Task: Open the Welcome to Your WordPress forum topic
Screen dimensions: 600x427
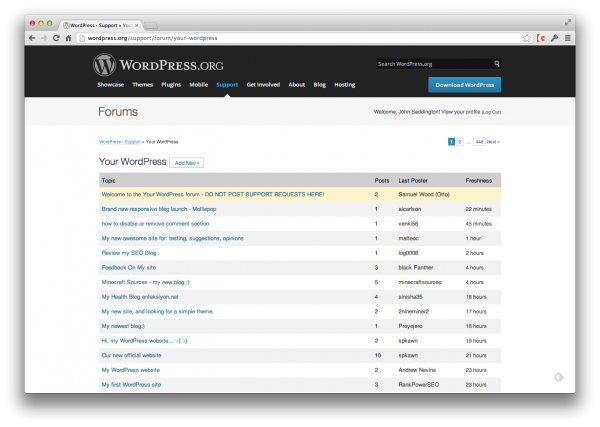Action: point(213,194)
